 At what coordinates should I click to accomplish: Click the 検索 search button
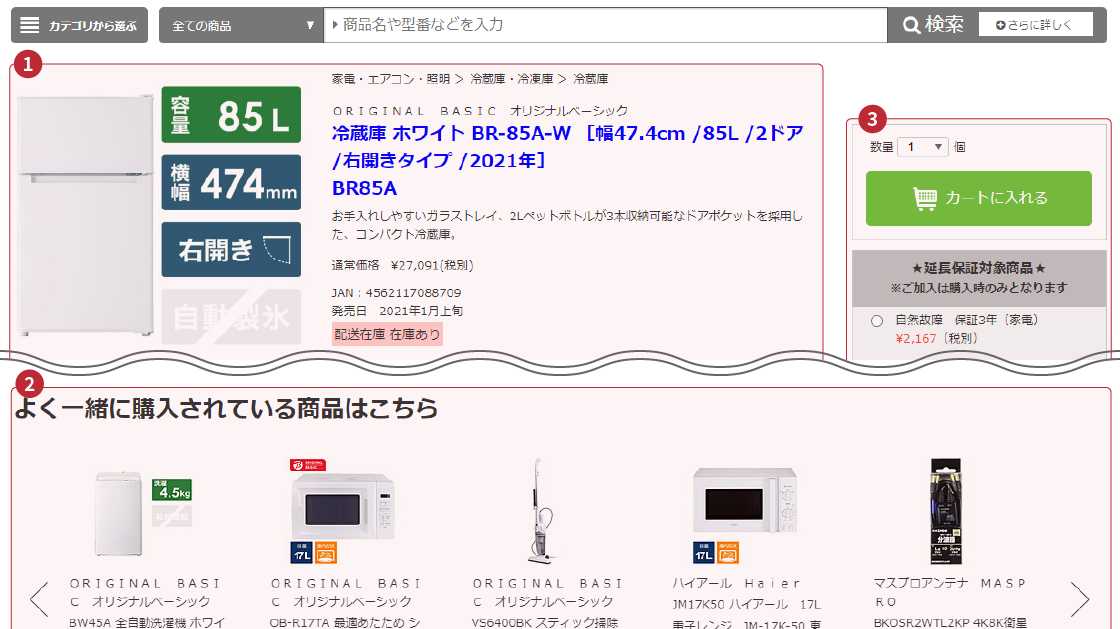933,25
